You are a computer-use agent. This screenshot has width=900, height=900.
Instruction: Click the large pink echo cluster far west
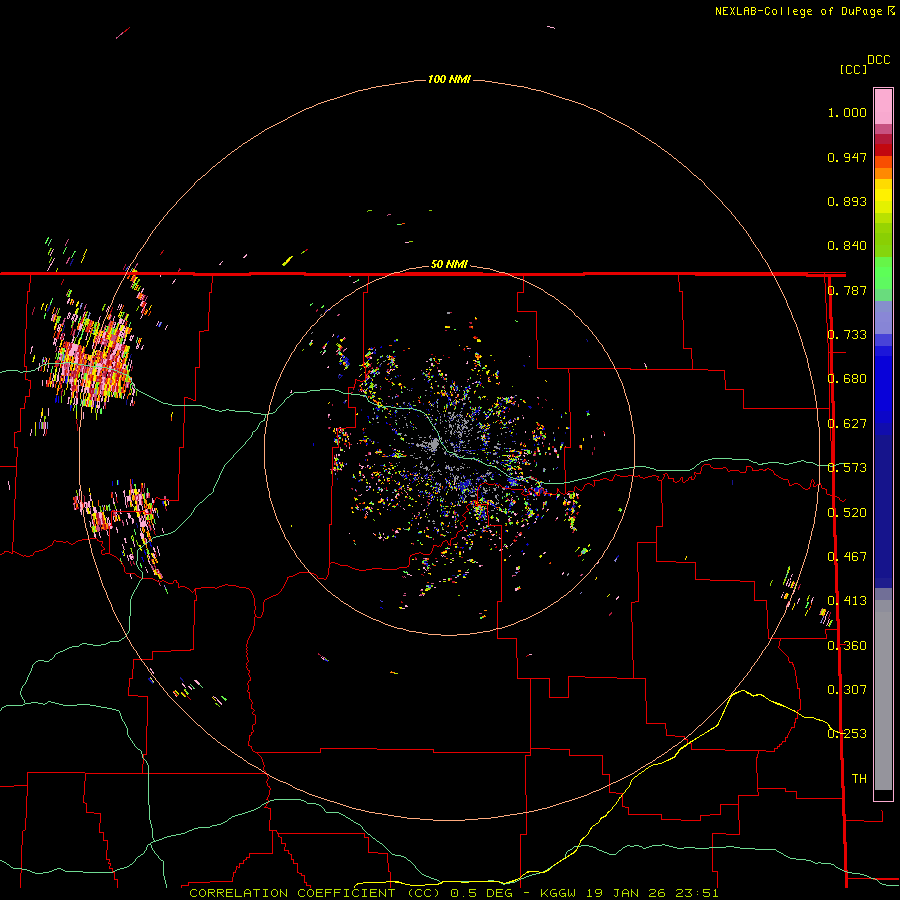pyautogui.click(x=92, y=363)
